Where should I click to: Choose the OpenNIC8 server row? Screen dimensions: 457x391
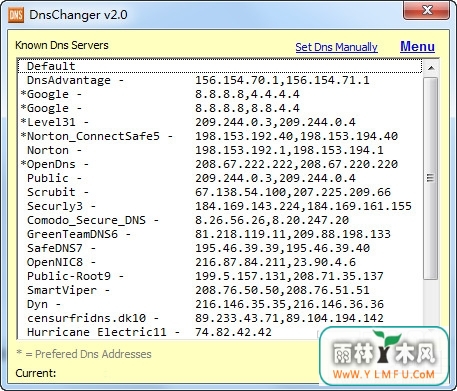tap(220, 262)
